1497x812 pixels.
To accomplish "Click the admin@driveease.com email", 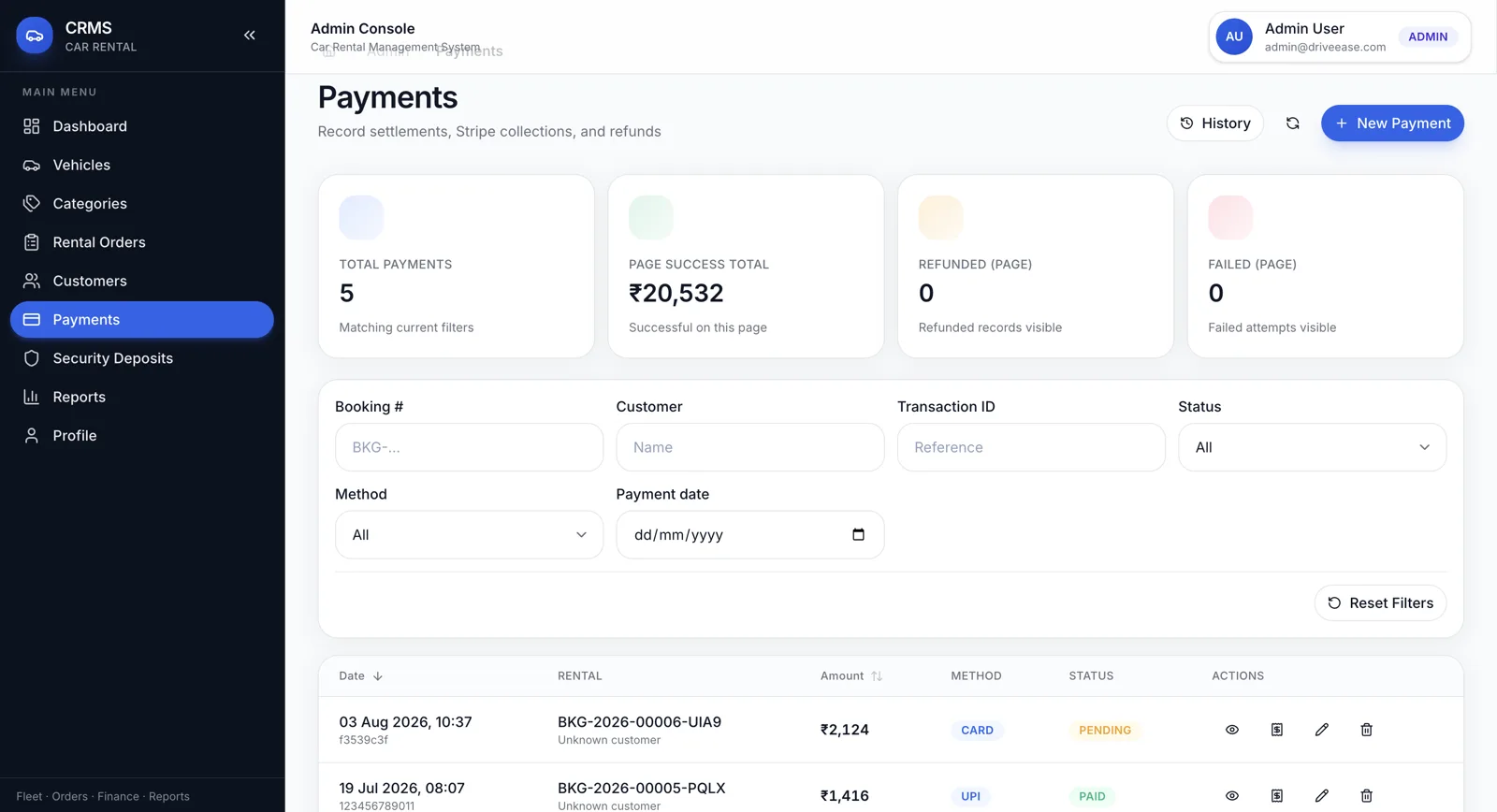I will point(1325,47).
